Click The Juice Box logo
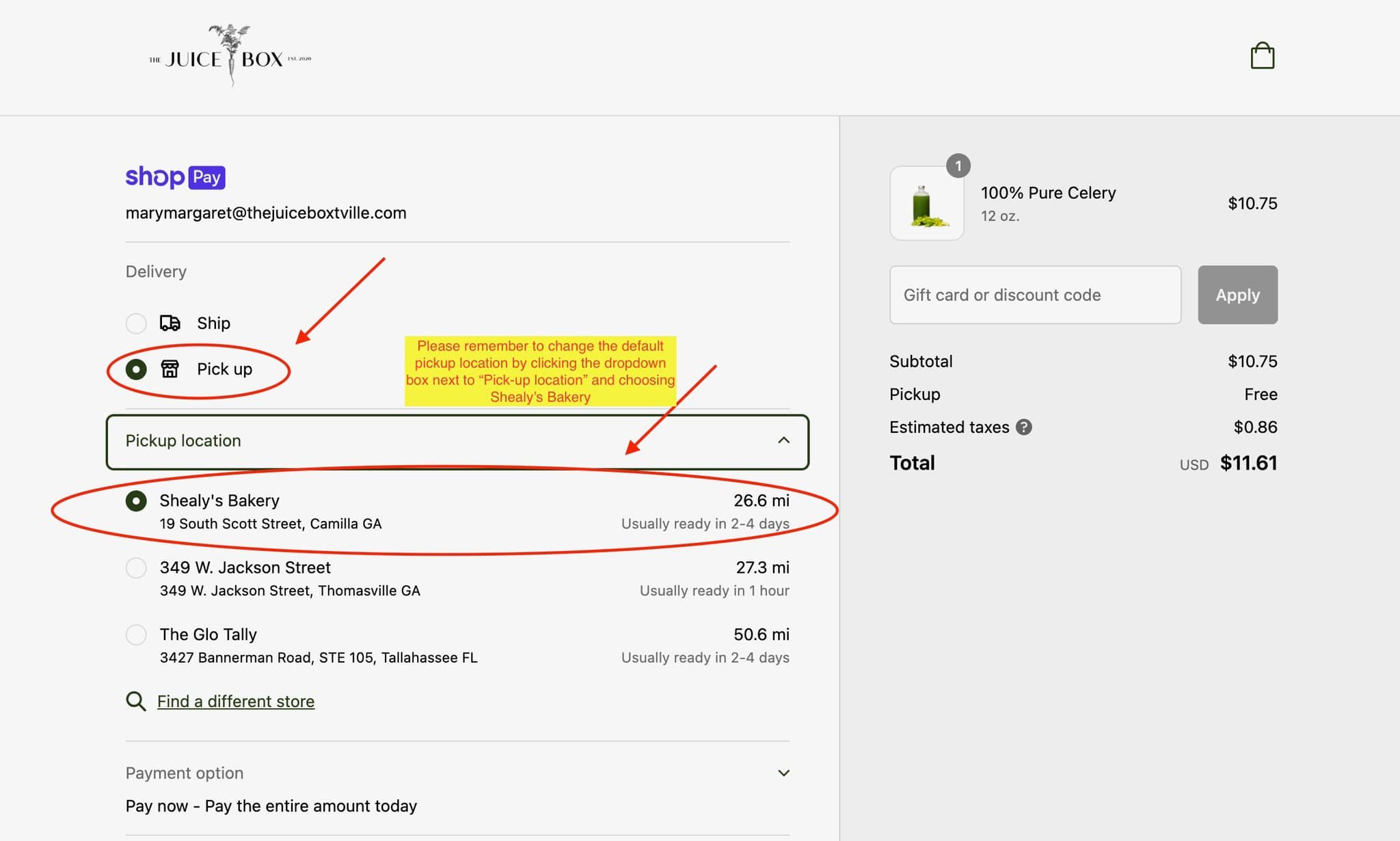Image resolution: width=1400 pixels, height=841 pixels. coord(230,56)
